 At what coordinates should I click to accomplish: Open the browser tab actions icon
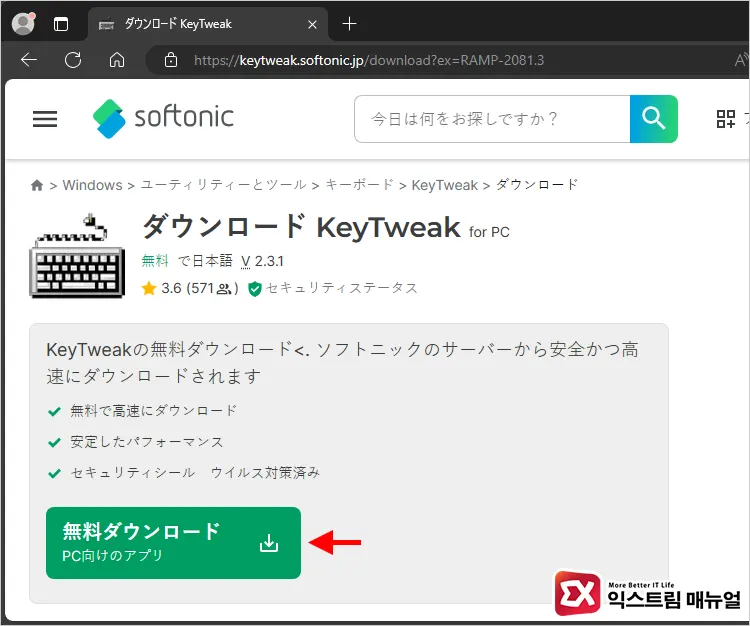pos(61,23)
